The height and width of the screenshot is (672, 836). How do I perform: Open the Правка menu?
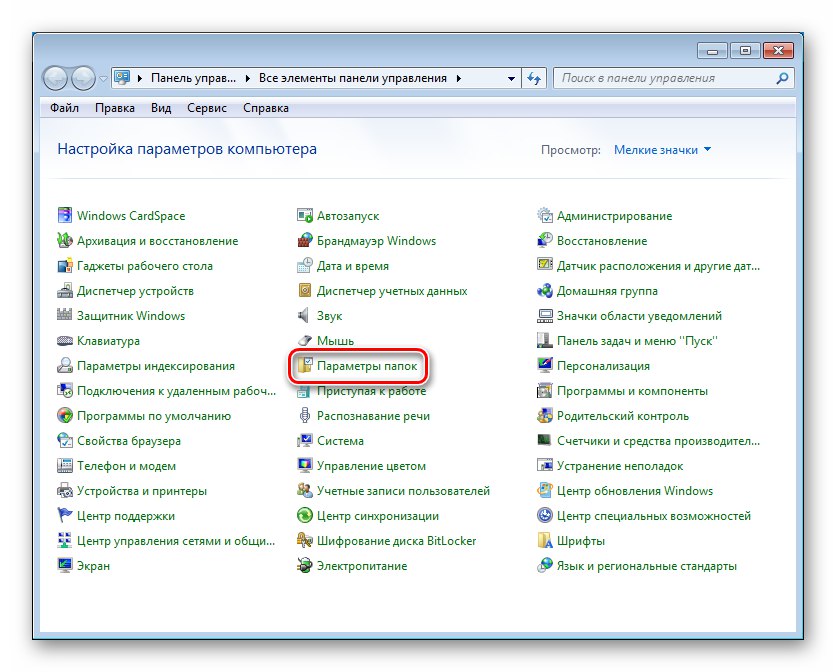point(115,108)
